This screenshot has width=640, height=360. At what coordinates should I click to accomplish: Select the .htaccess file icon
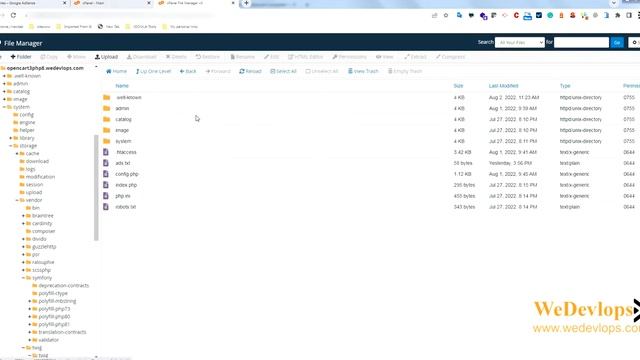(x=106, y=152)
